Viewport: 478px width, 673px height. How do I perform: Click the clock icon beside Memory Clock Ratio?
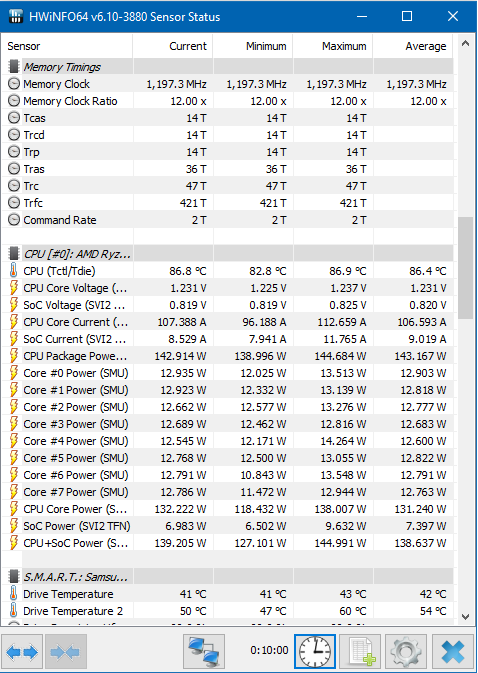coord(14,101)
